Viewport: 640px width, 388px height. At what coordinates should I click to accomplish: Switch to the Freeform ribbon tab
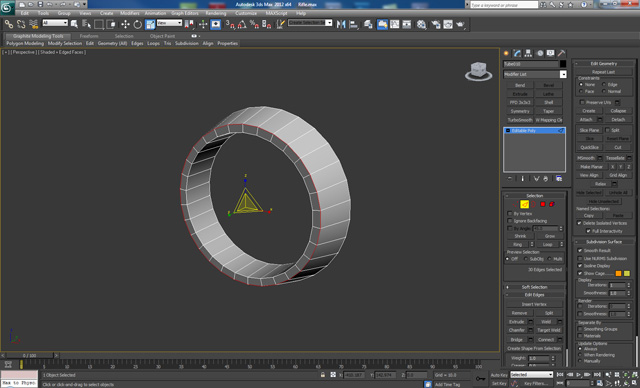coord(89,36)
